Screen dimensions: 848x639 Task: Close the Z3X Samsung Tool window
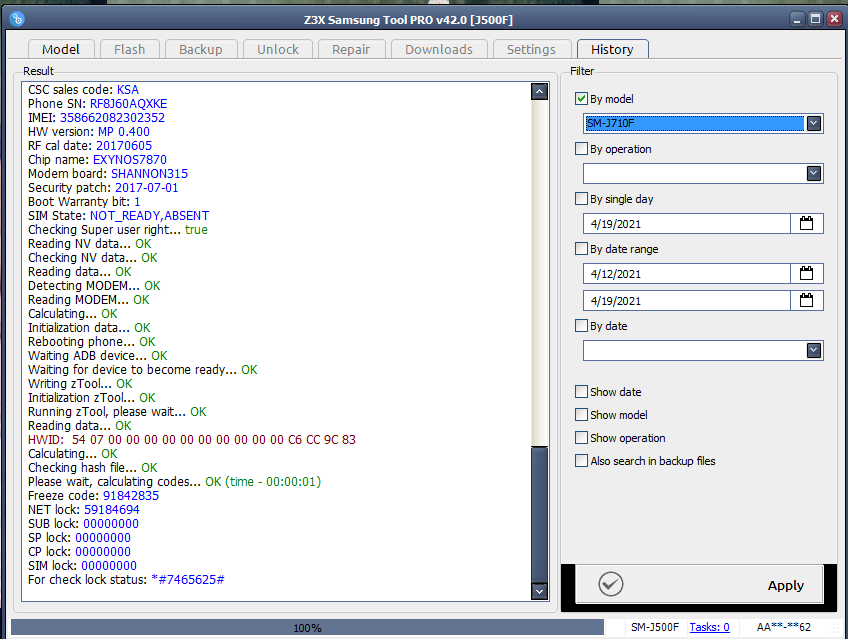pyautogui.click(x=834, y=19)
